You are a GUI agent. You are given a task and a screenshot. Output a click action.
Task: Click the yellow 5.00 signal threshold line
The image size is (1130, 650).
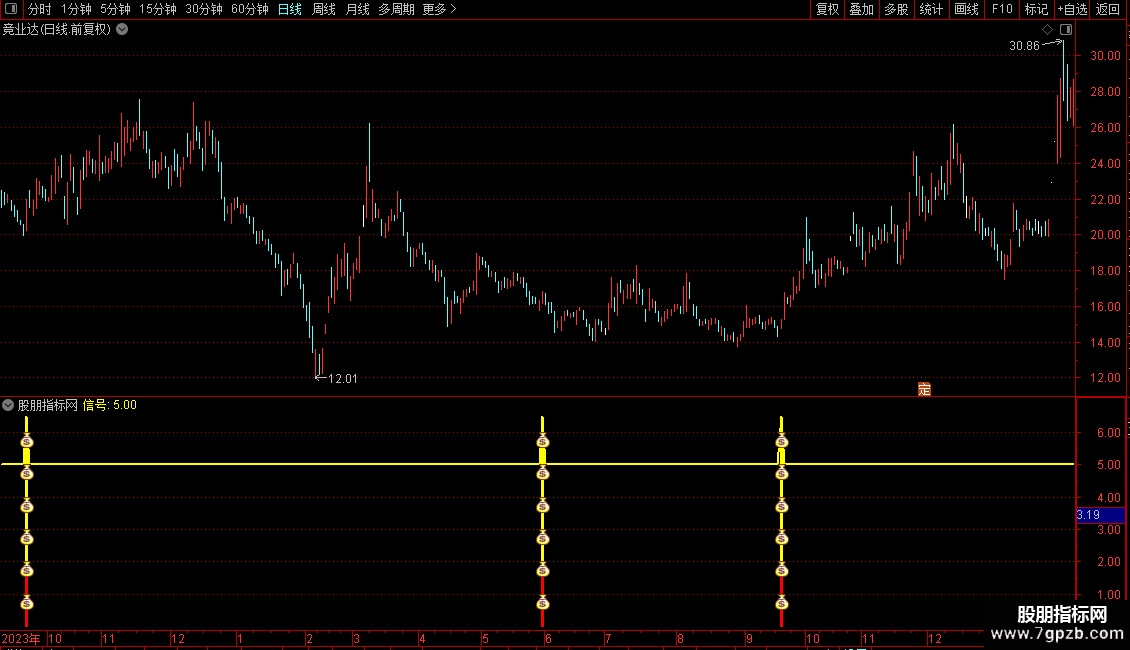point(538,463)
